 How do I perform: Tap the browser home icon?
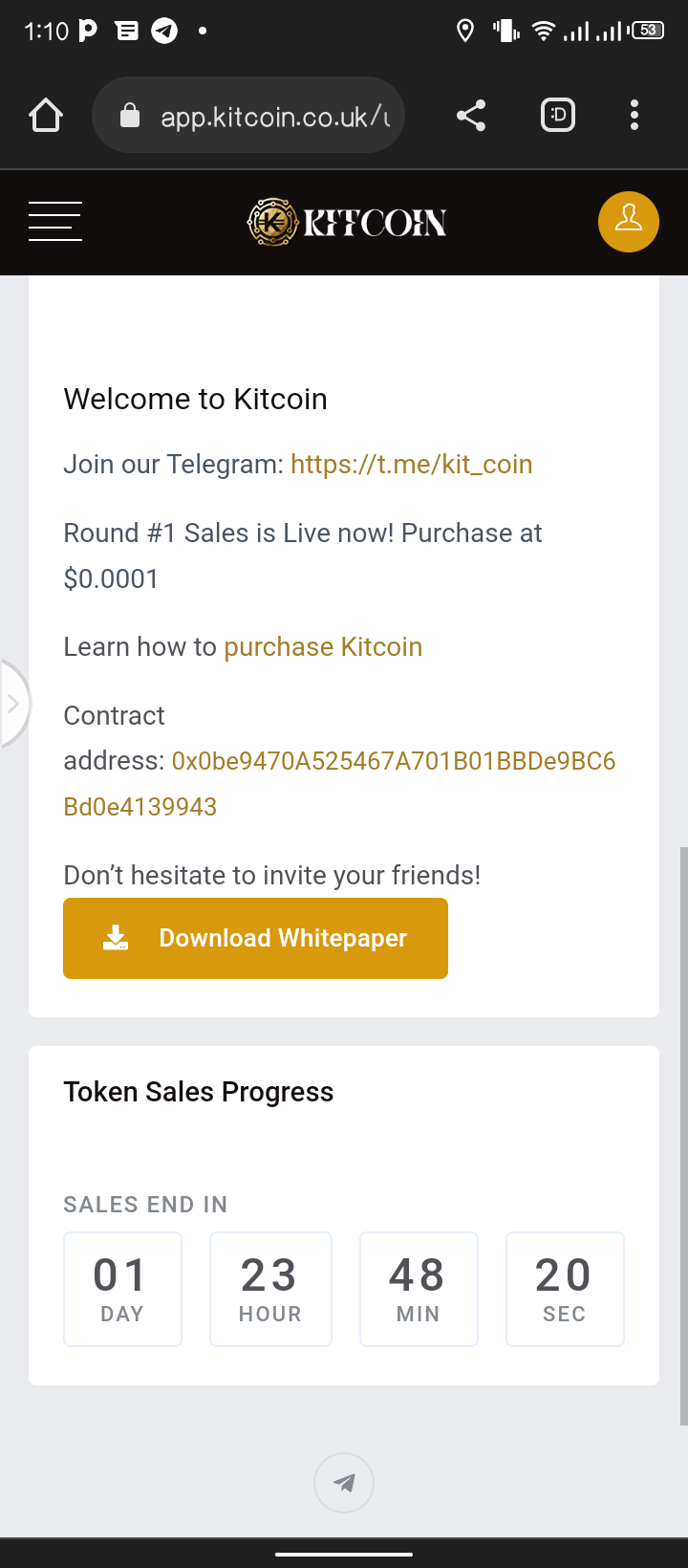[46, 116]
